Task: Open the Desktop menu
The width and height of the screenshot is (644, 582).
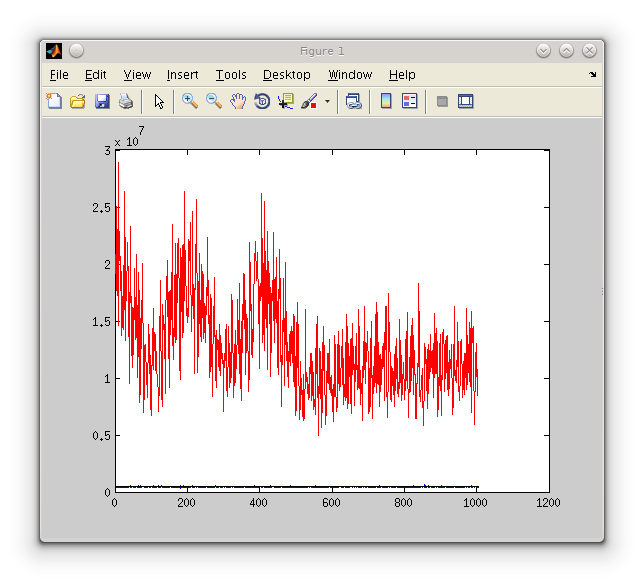Action: (x=286, y=75)
